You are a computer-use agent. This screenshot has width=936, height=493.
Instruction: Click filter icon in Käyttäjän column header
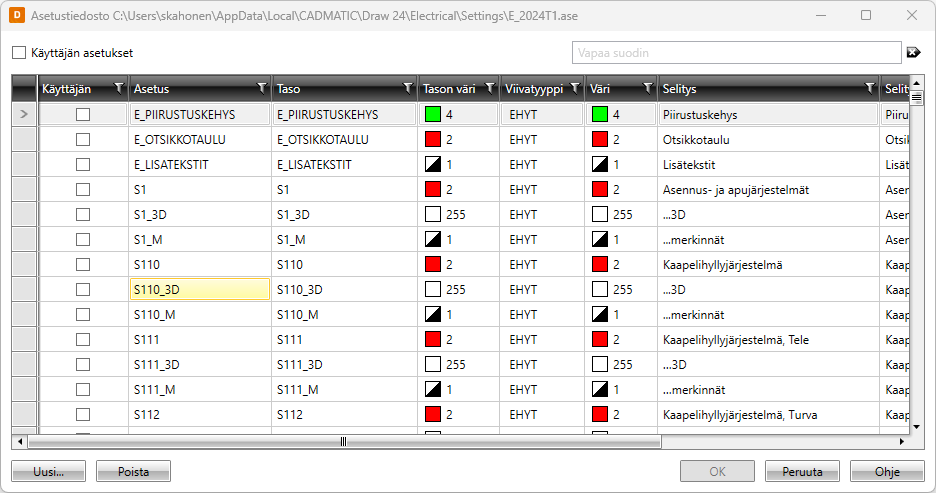coord(119,88)
